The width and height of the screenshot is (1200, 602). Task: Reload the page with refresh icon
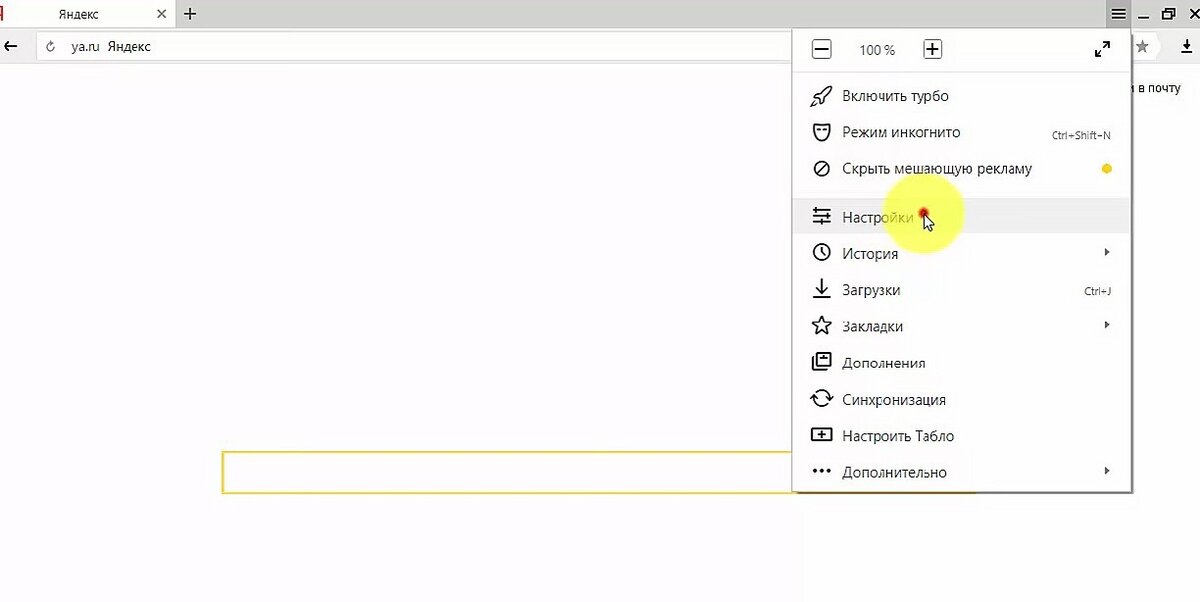pos(51,46)
